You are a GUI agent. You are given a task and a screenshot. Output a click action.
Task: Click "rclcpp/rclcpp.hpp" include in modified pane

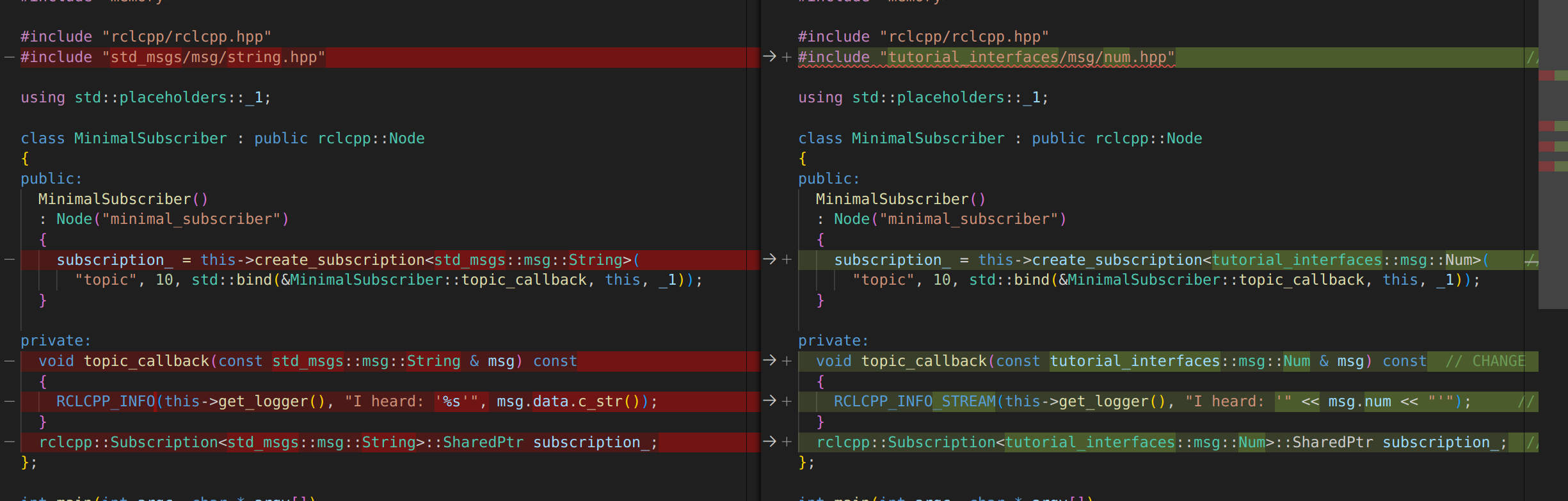[x=964, y=37]
